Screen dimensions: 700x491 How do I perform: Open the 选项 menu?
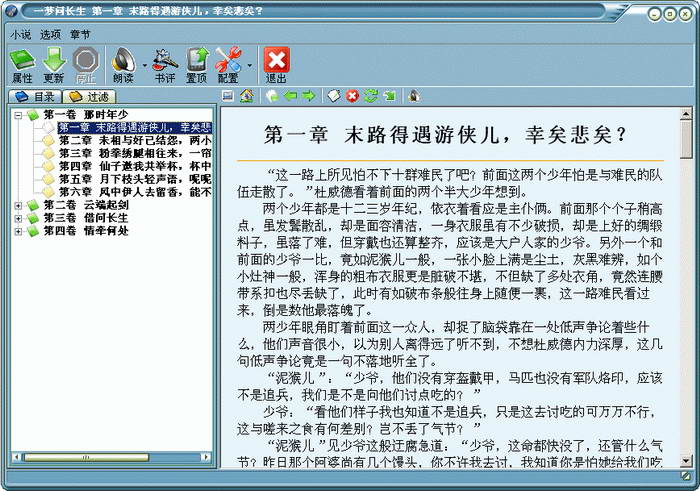point(50,34)
